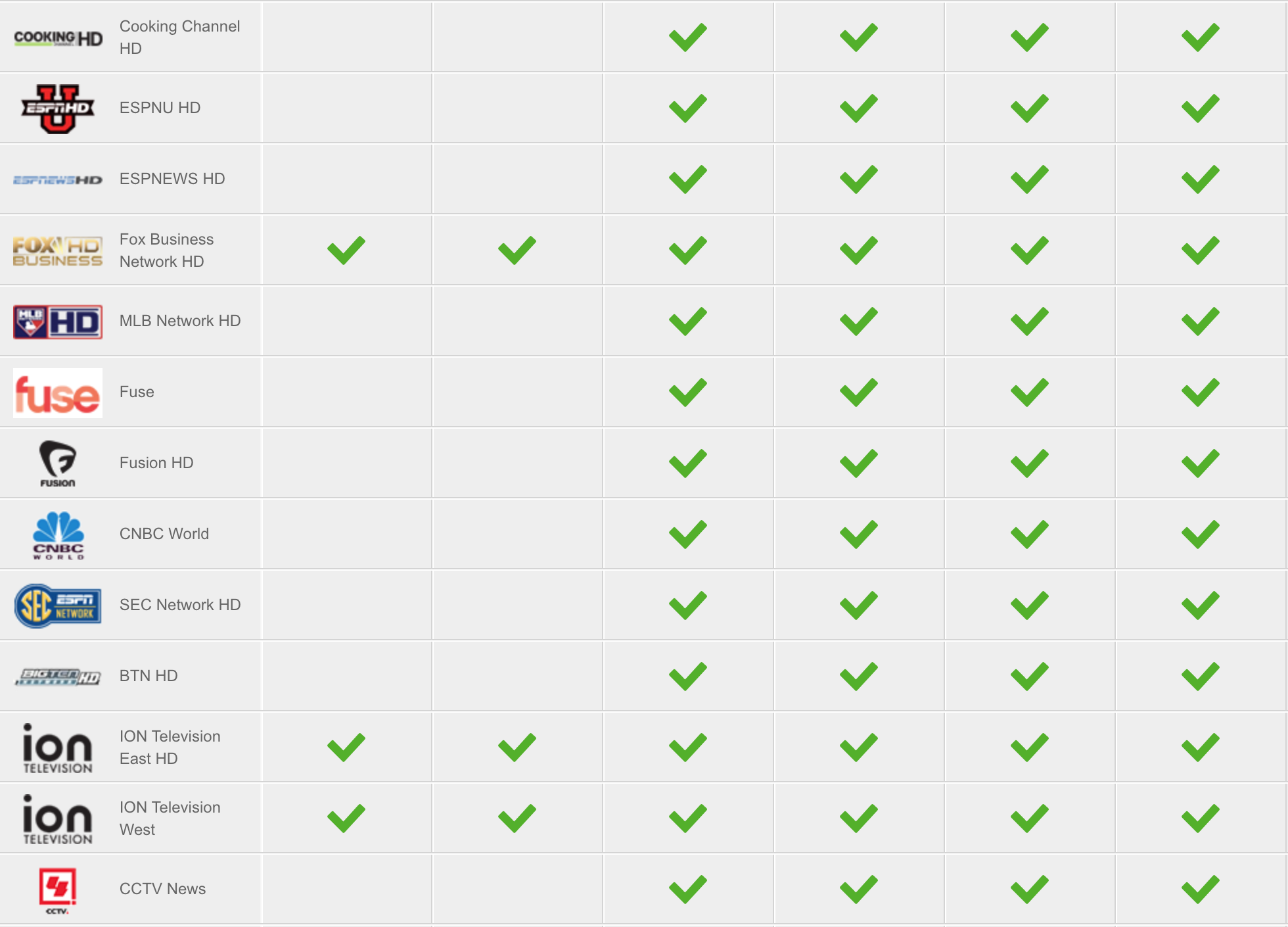Viewport: 1288px width, 927px height.
Task: Click ION Television West logo
Action: click(x=58, y=819)
